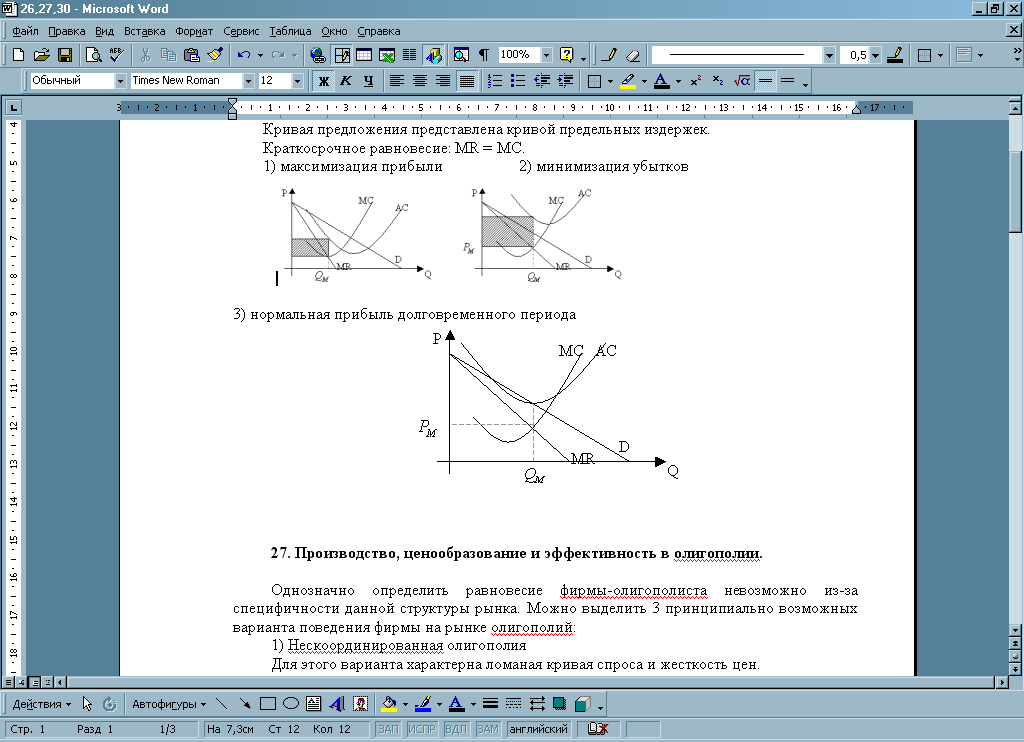1024x742 pixels.
Task: Expand the undo history arrow
Action: click(260, 55)
